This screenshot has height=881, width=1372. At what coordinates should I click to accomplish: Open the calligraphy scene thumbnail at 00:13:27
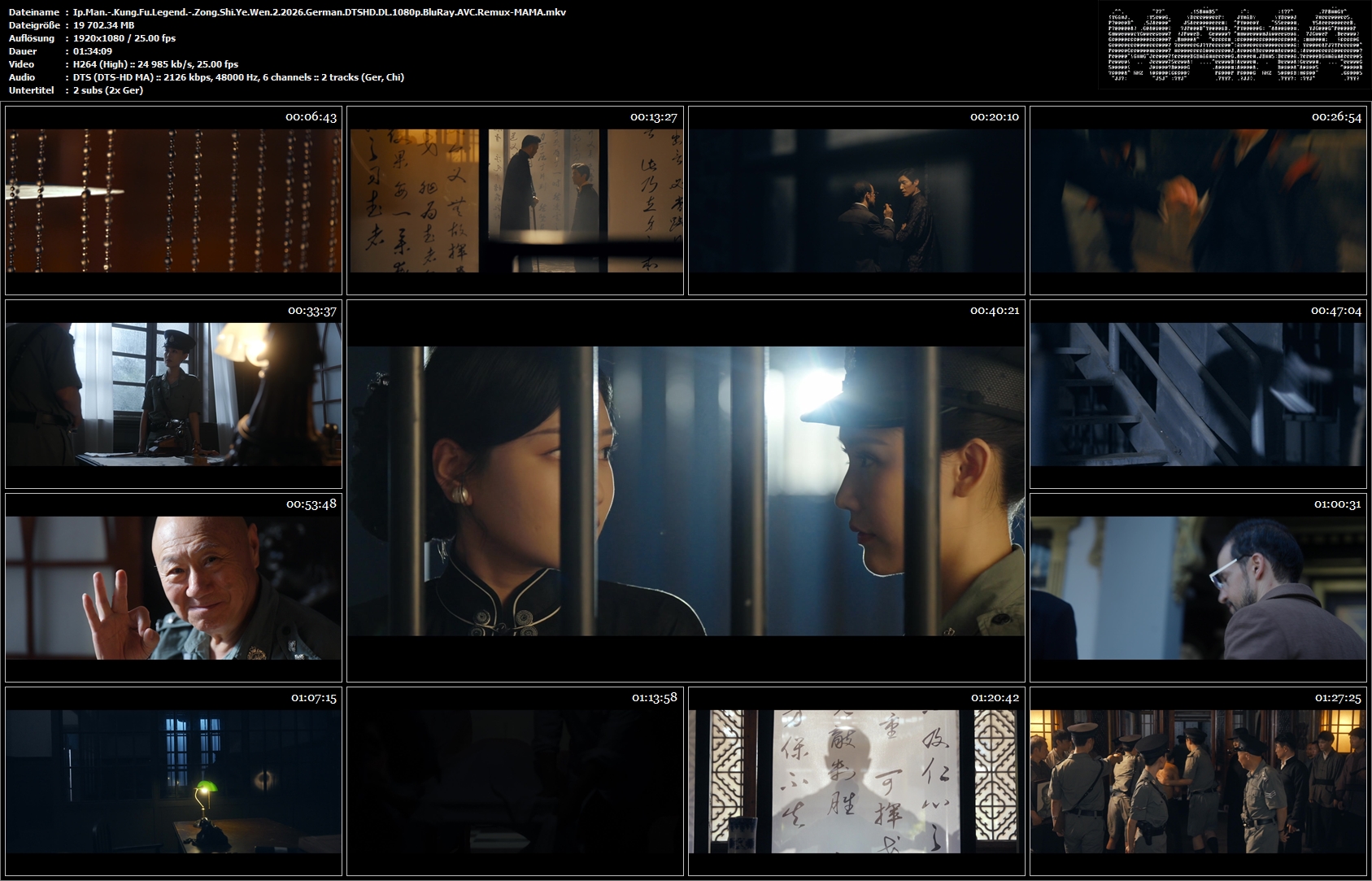(515, 200)
